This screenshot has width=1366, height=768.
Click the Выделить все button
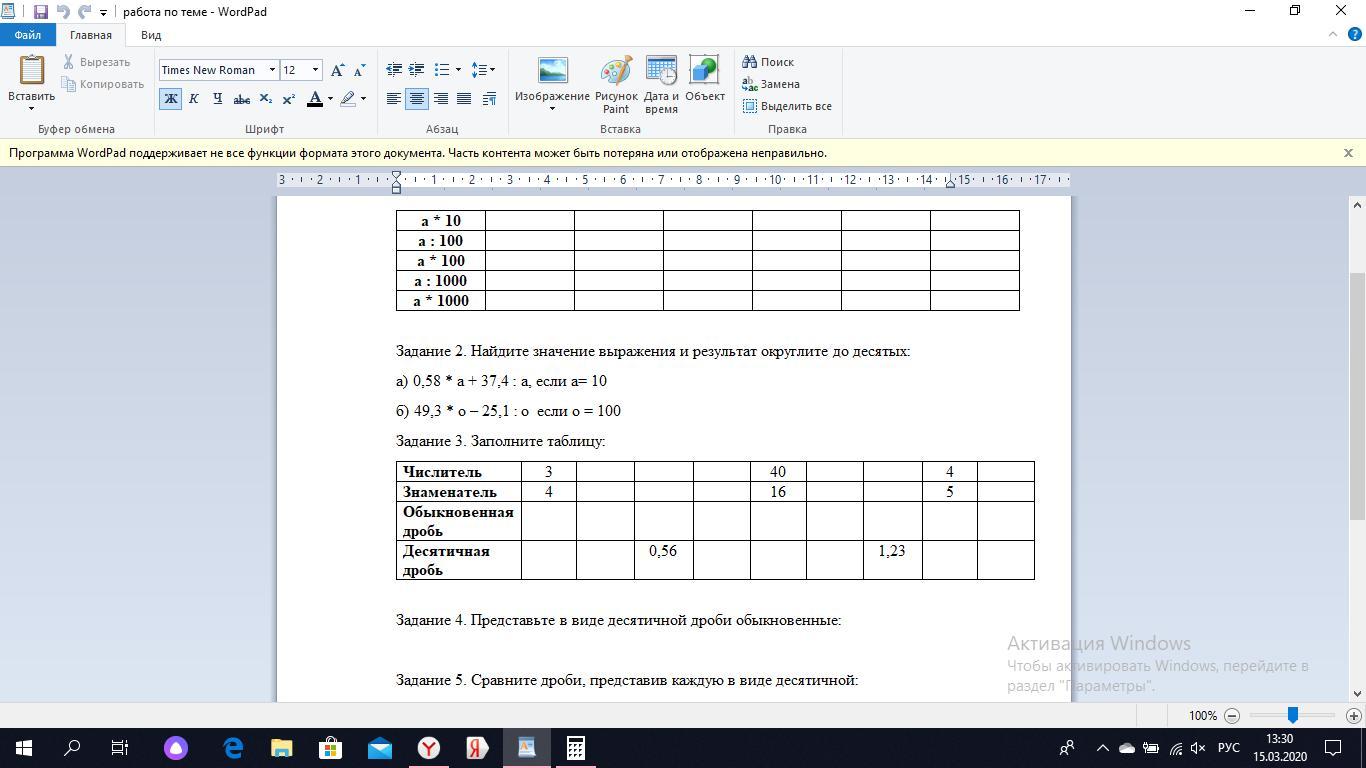pos(787,106)
